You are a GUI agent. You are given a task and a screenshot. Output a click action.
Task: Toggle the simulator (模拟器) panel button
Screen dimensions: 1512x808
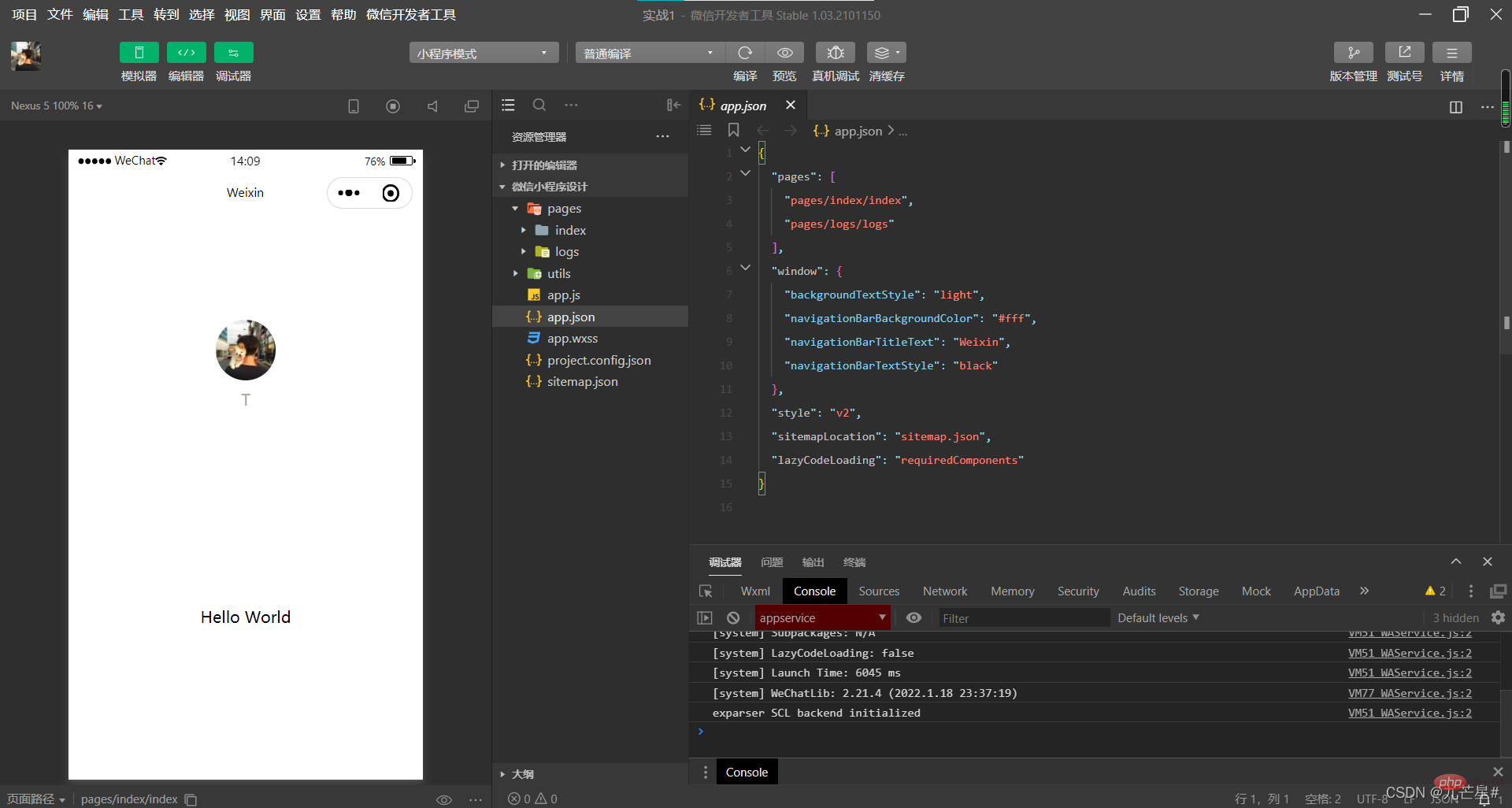[139, 53]
